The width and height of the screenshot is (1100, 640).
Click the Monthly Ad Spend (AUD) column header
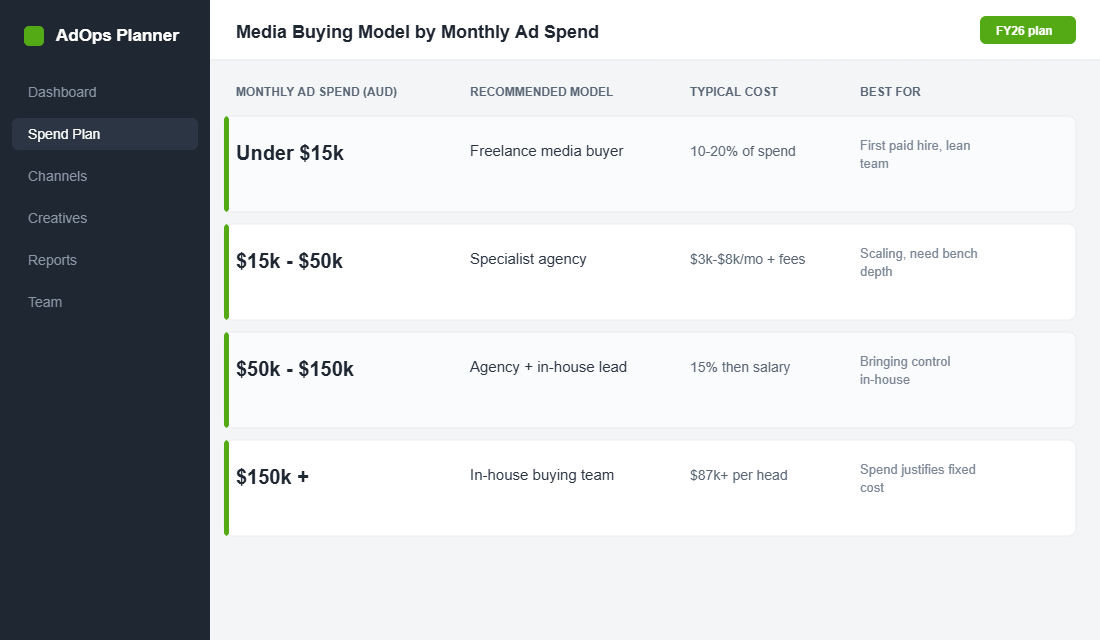(316, 92)
